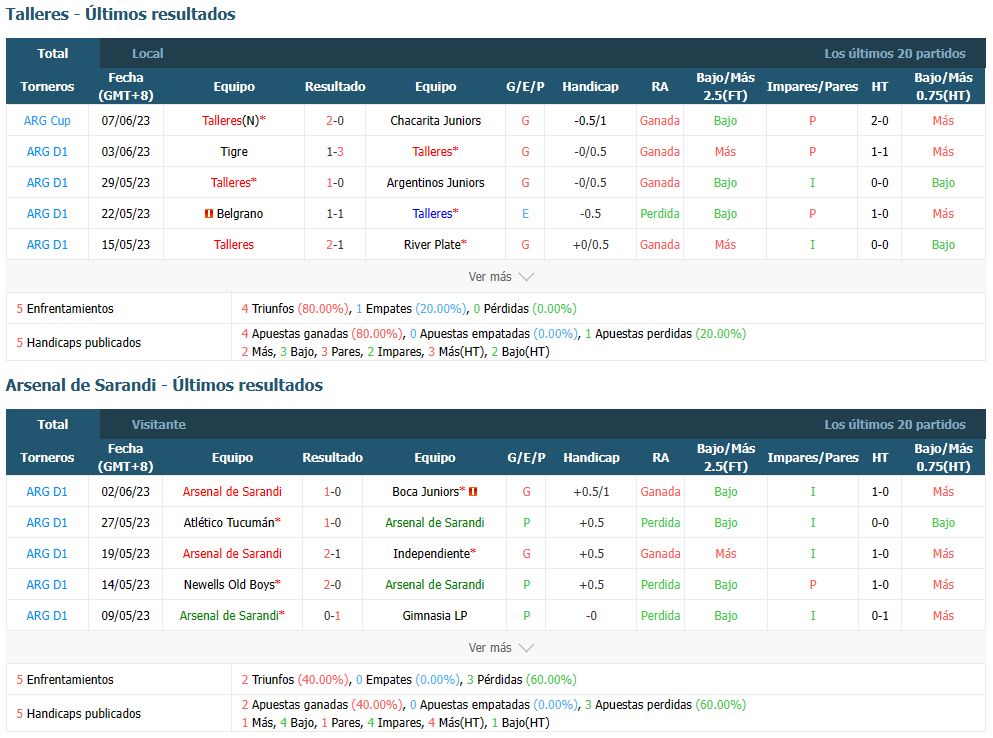Screen dimensions: 993x738
Task: Select handicap -0 in Gimnasia LP row
Action: tap(591, 616)
